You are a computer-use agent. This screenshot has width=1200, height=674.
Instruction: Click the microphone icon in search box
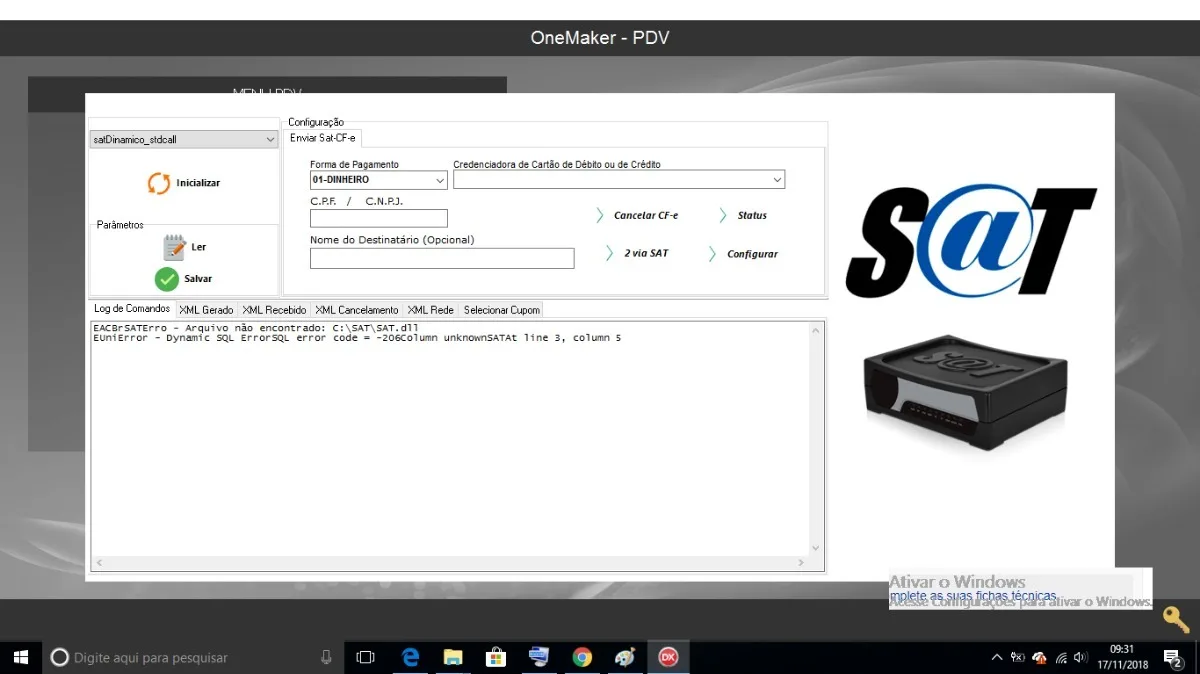[326, 657]
